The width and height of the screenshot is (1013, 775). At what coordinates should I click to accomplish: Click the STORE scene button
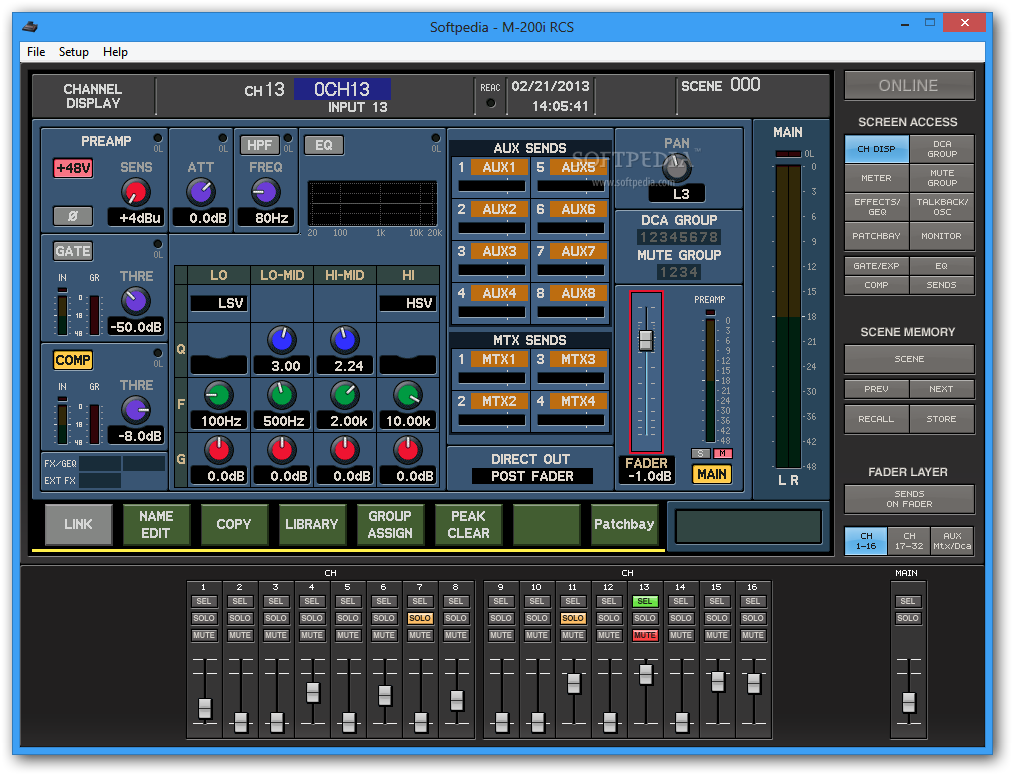942,419
